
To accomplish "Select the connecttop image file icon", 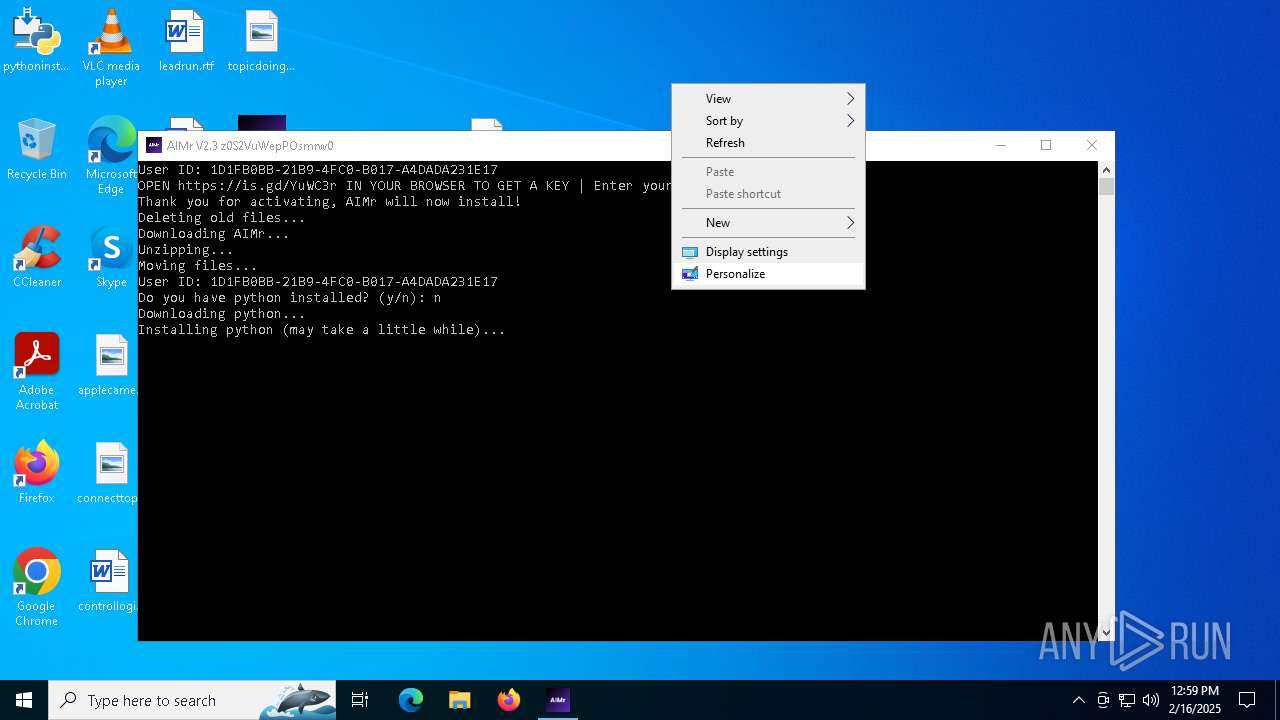I will point(108,473).
